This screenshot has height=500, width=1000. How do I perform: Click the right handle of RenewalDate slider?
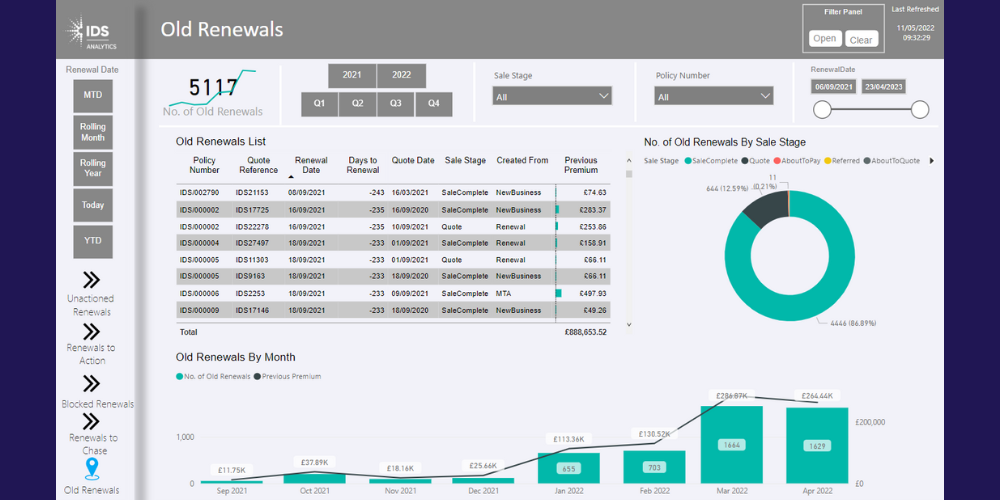920,110
